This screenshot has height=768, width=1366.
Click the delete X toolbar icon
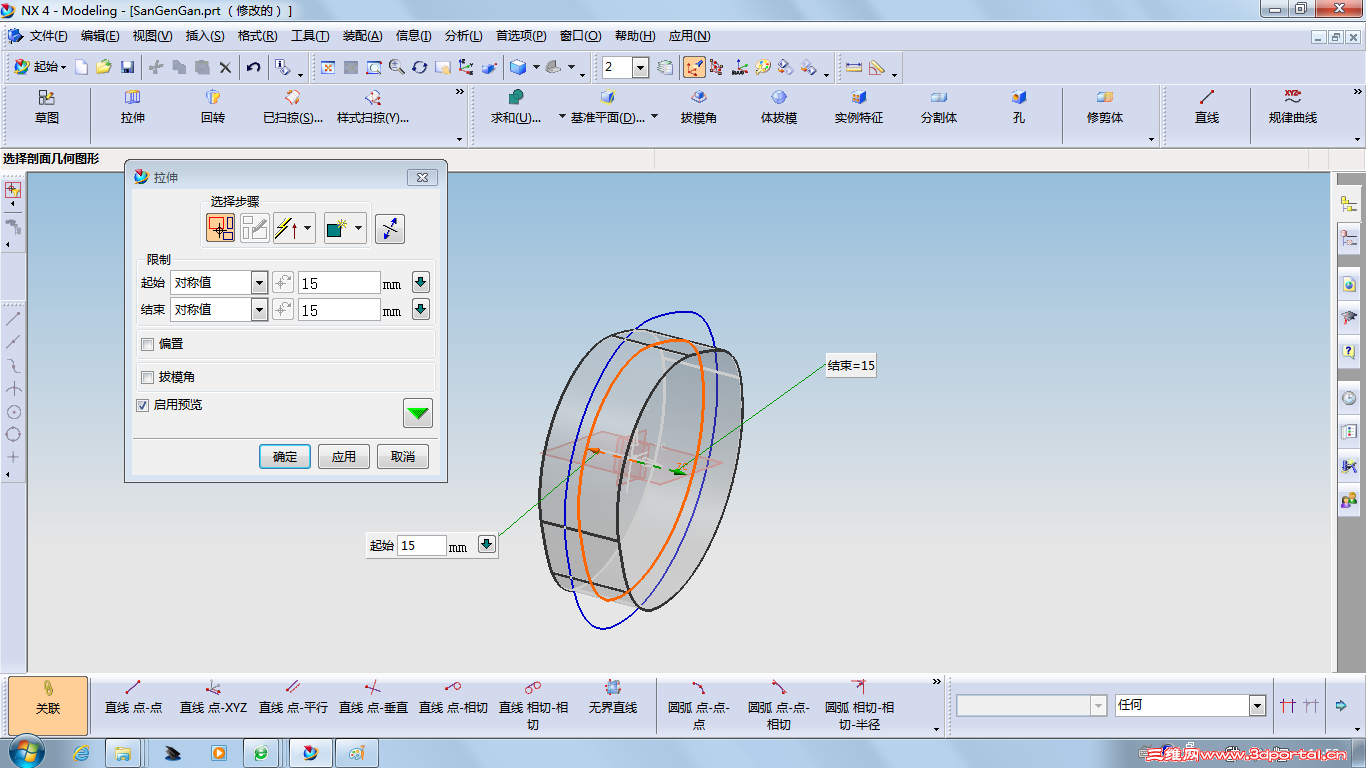point(226,67)
